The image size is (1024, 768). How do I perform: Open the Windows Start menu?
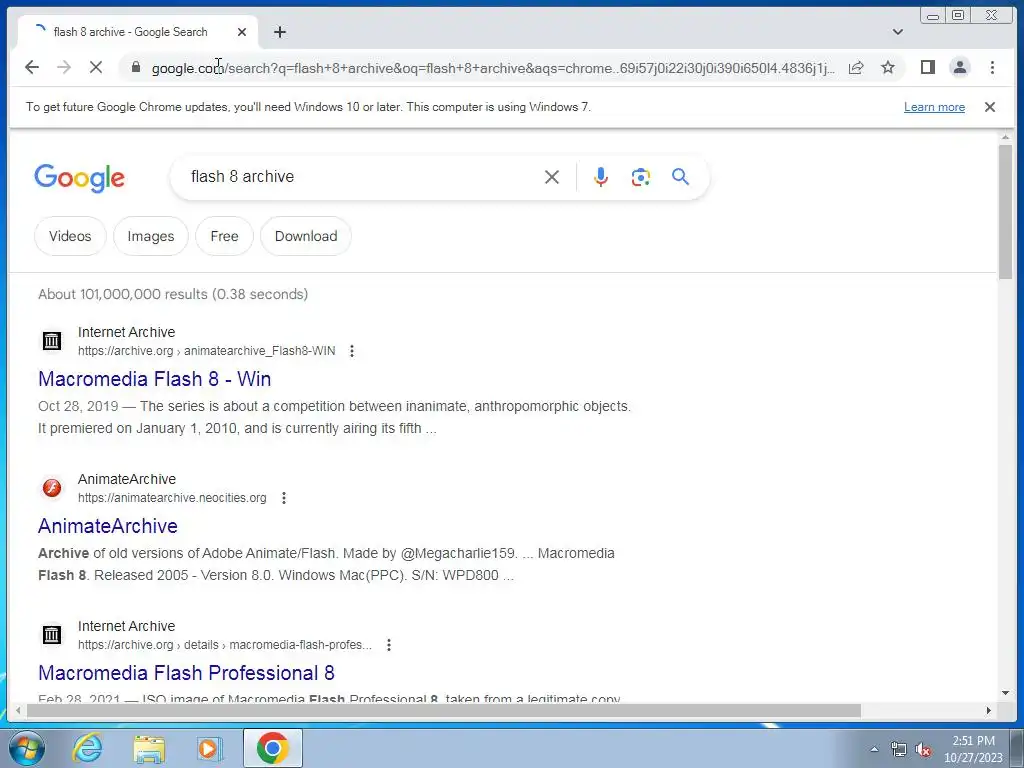pyautogui.click(x=26, y=748)
